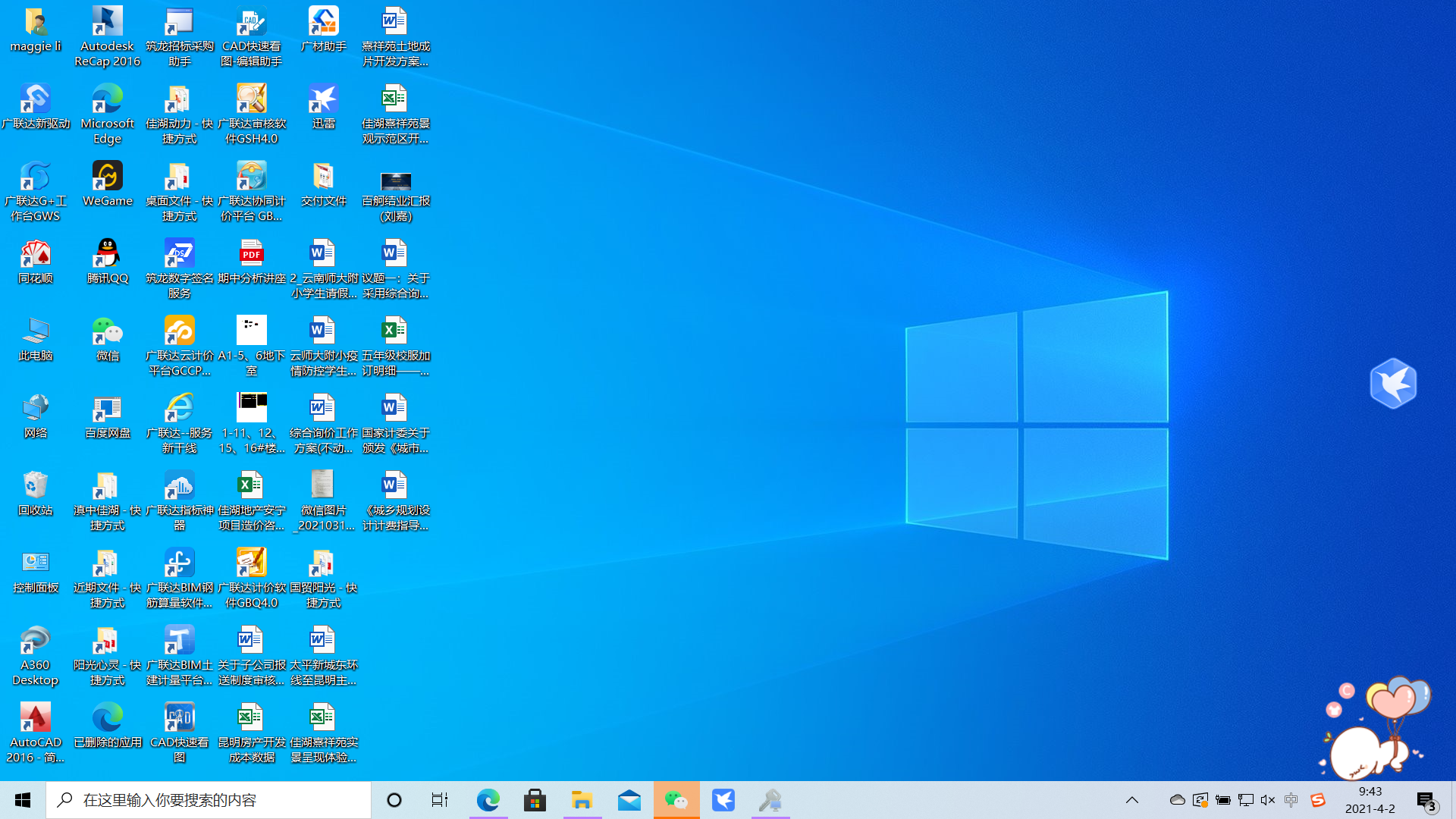Image resolution: width=1456 pixels, height=819 pixels.
Task: Open the maggie li user folder
Action: point(36,30)
